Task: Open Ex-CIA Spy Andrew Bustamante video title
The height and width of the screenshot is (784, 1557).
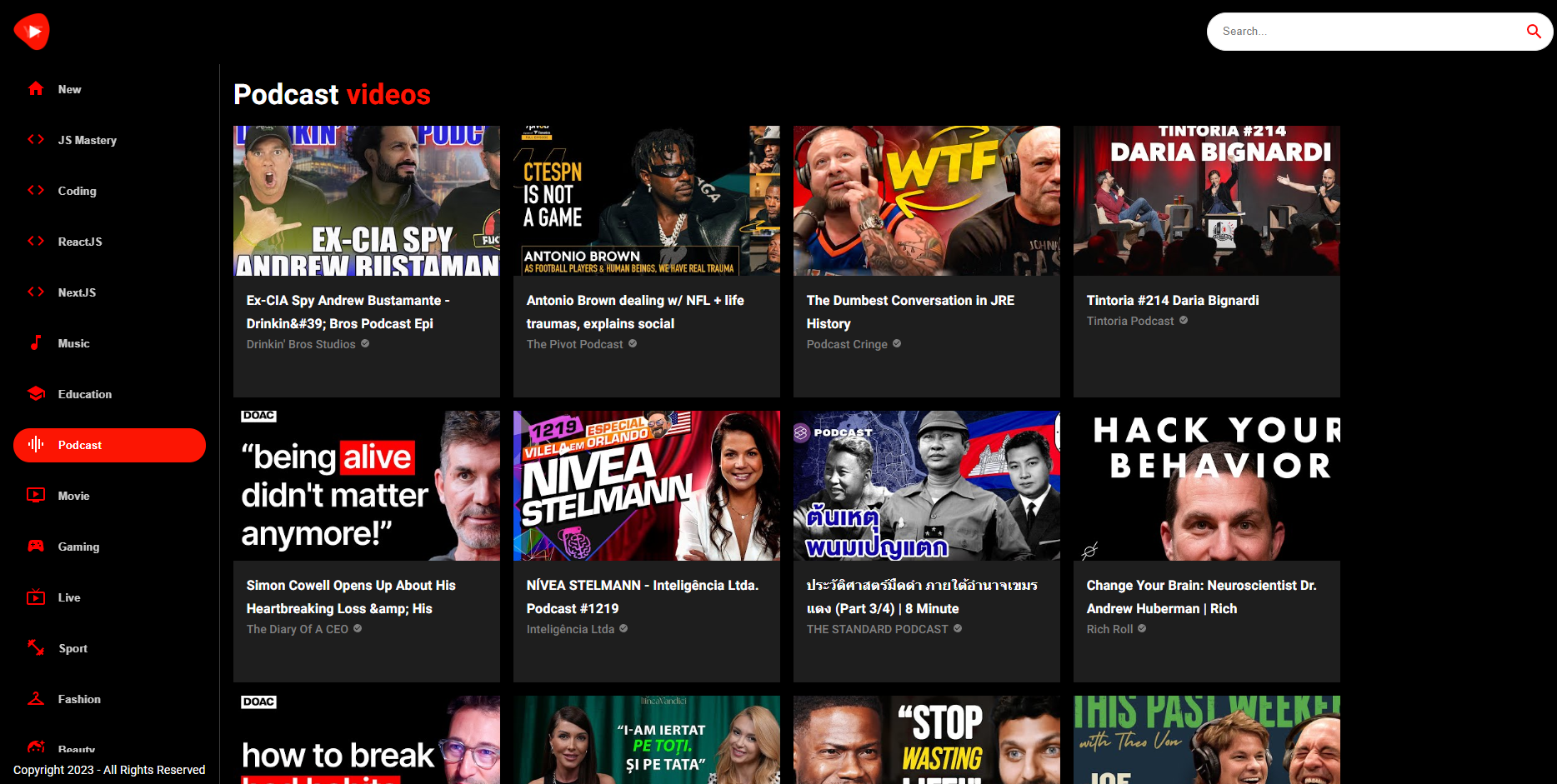Action: [x=348, y=312]
